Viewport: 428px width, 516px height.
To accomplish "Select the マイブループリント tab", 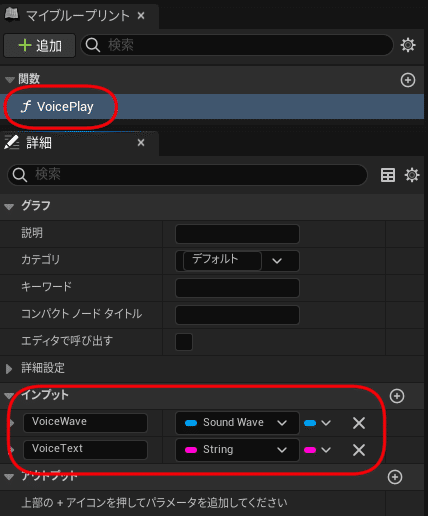I will [x=78, y=15].
